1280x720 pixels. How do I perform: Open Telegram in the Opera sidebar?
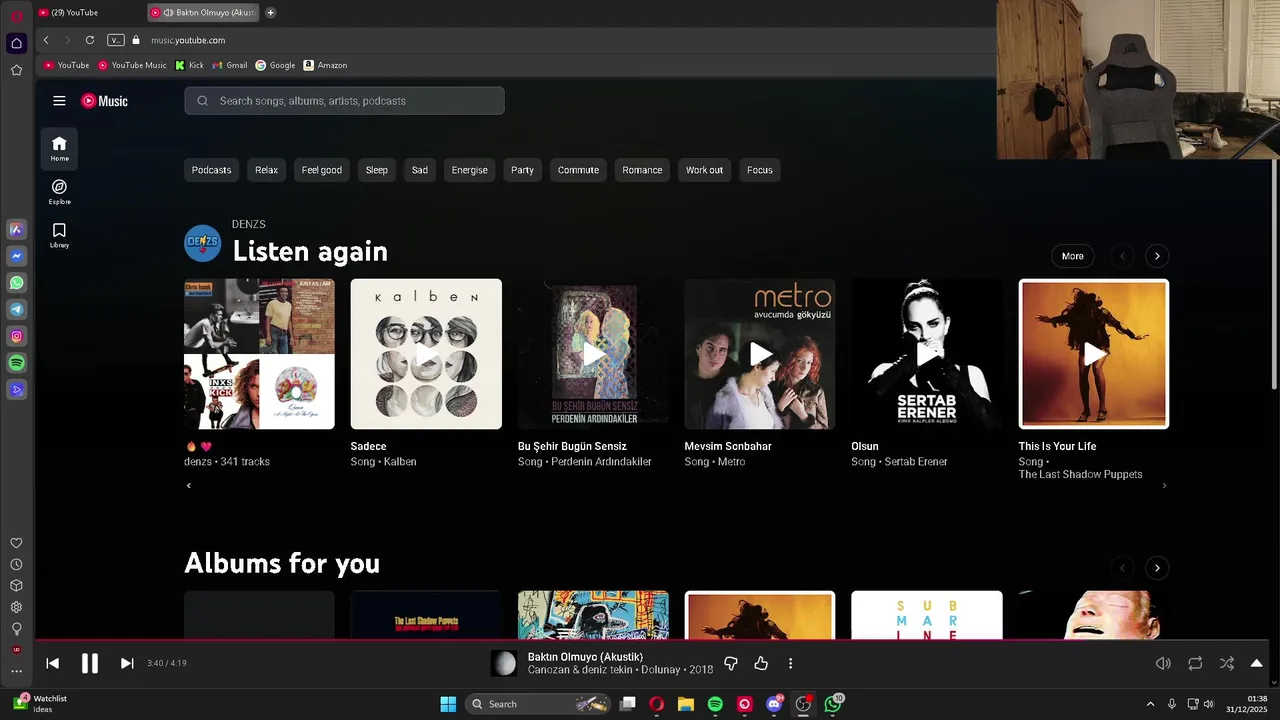coord(16,310)
